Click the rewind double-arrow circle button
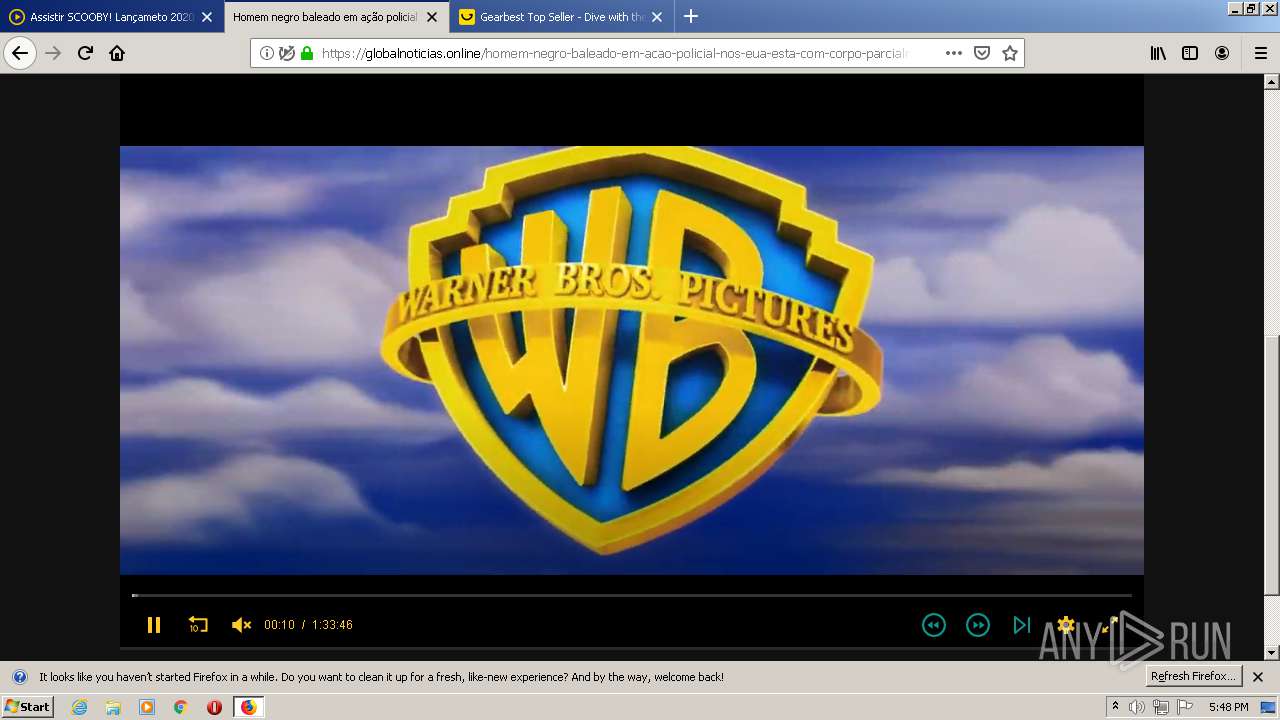Screen dimensions: 1280x720 (x=934, y=625)
